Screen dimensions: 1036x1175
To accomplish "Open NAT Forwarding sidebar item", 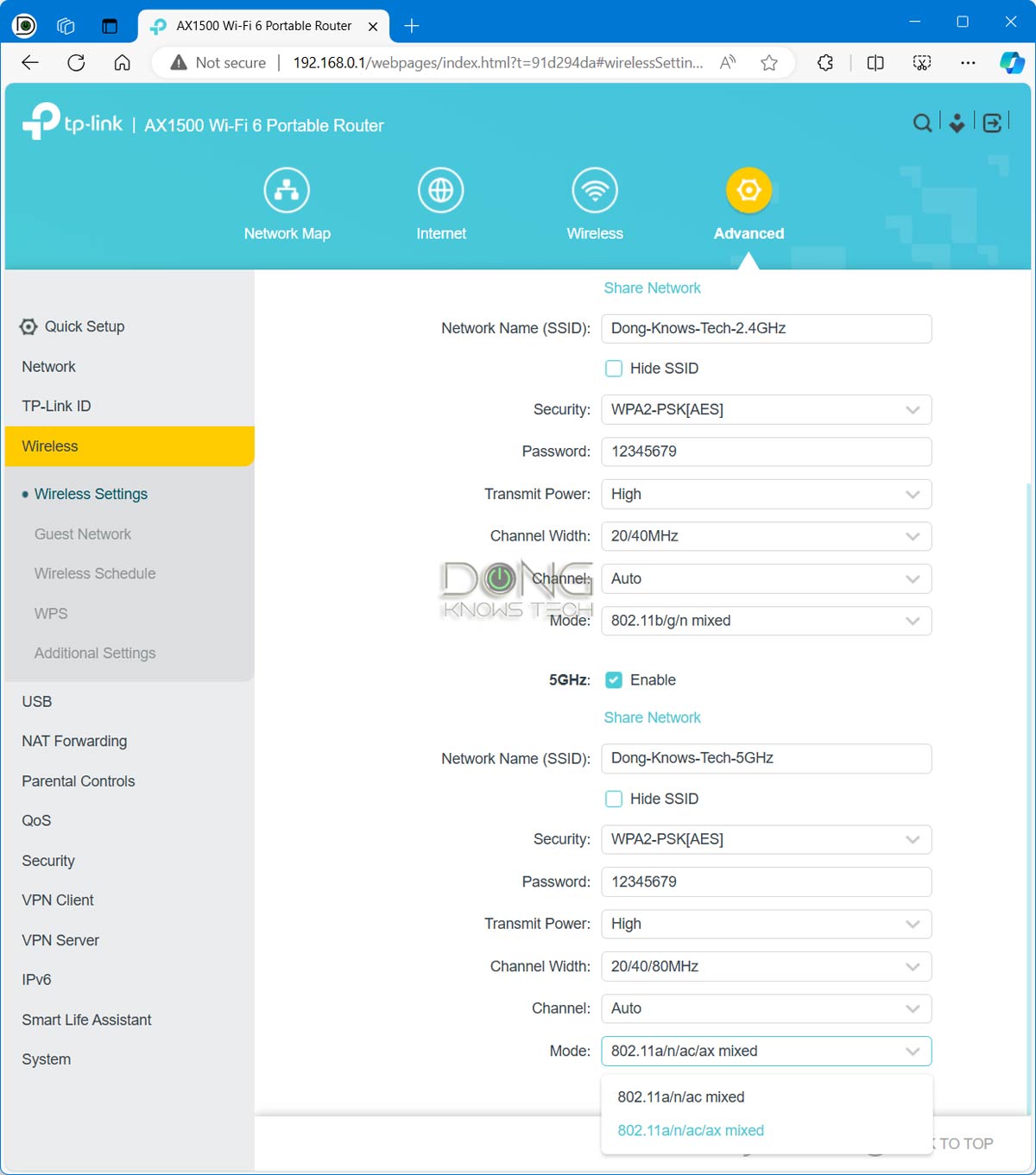I will coord(74,742).
